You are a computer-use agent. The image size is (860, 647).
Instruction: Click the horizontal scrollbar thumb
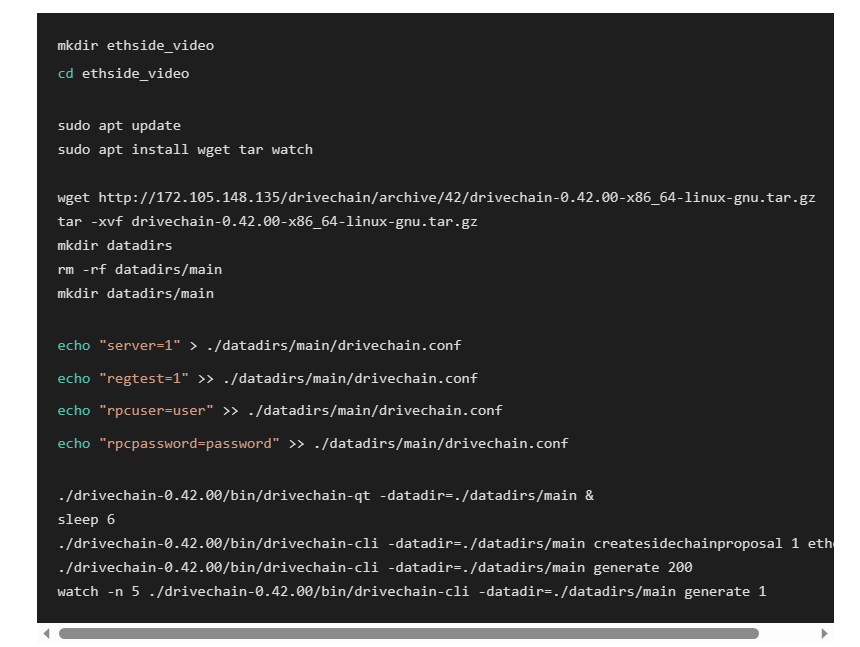click(408, 633)
